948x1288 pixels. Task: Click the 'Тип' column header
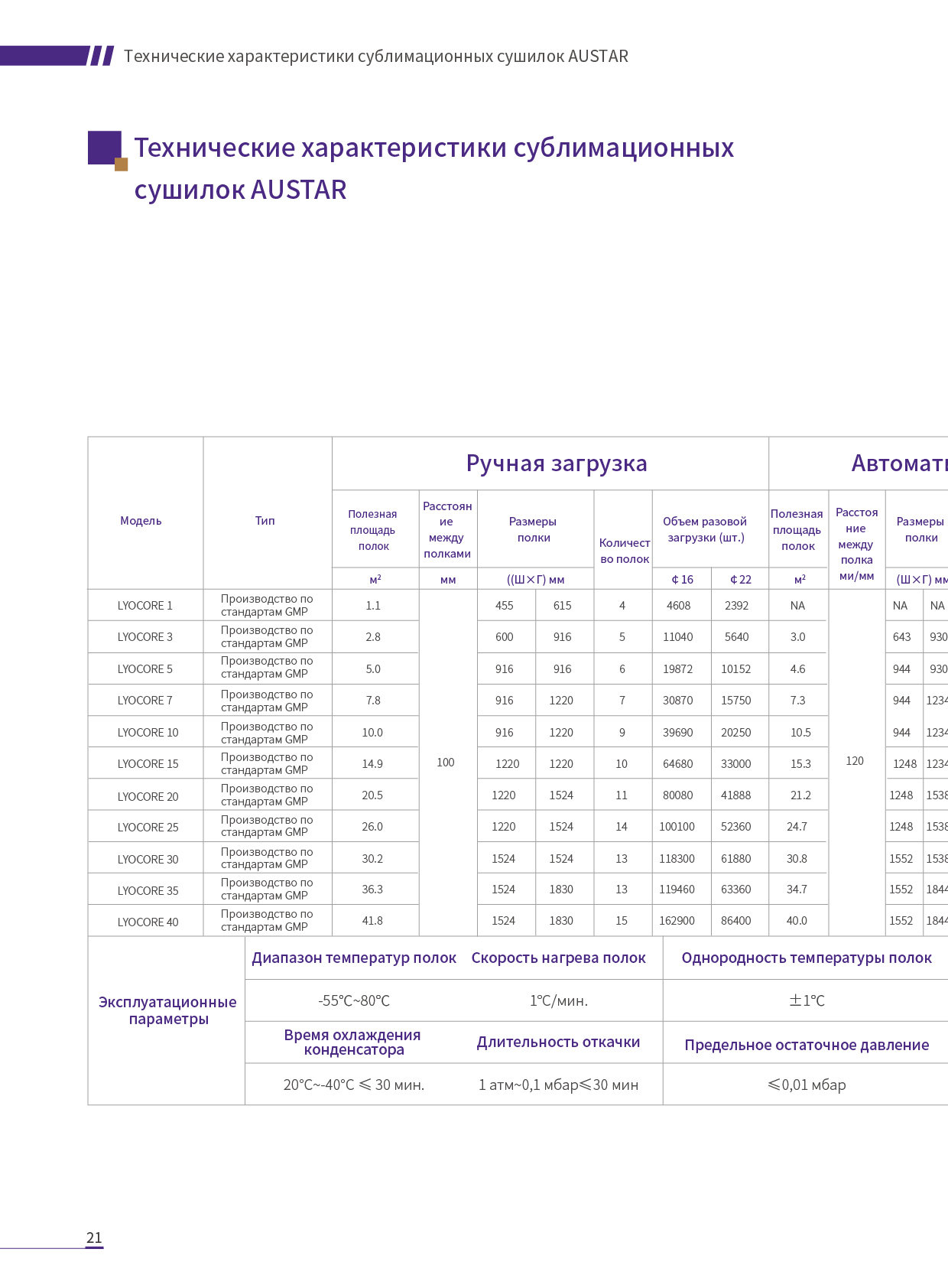tap(265, 521)
